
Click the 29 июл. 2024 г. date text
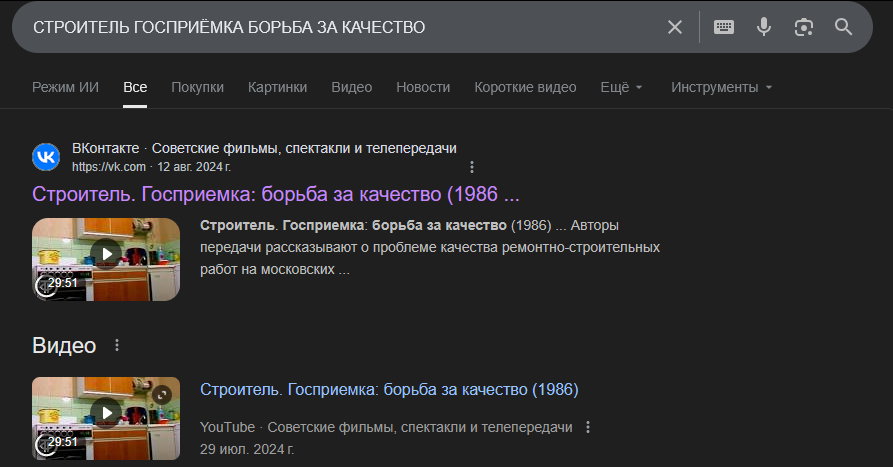click(247, 449)
